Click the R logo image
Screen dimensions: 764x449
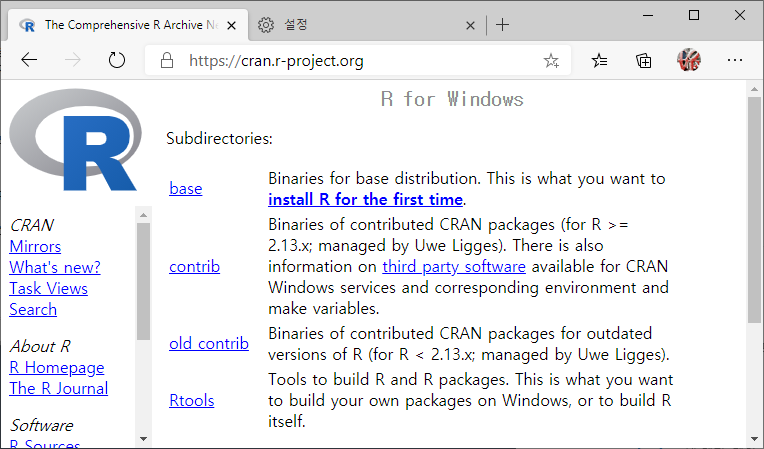76,140
